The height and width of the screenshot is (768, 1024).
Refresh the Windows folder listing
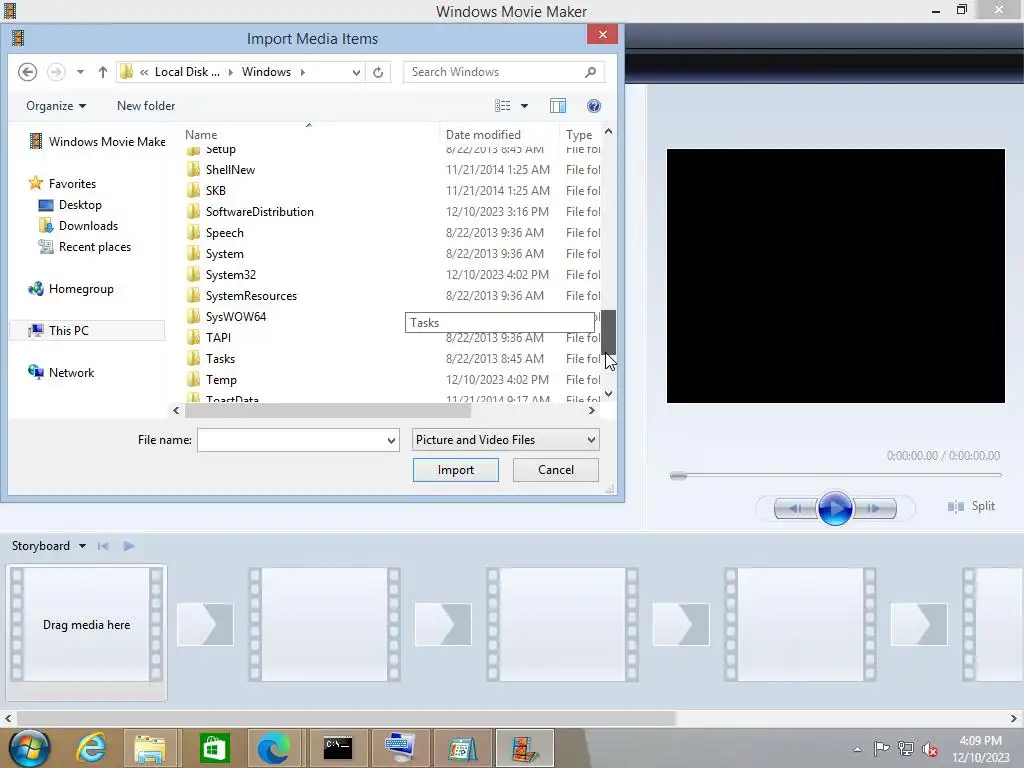[x=378, y=72]
